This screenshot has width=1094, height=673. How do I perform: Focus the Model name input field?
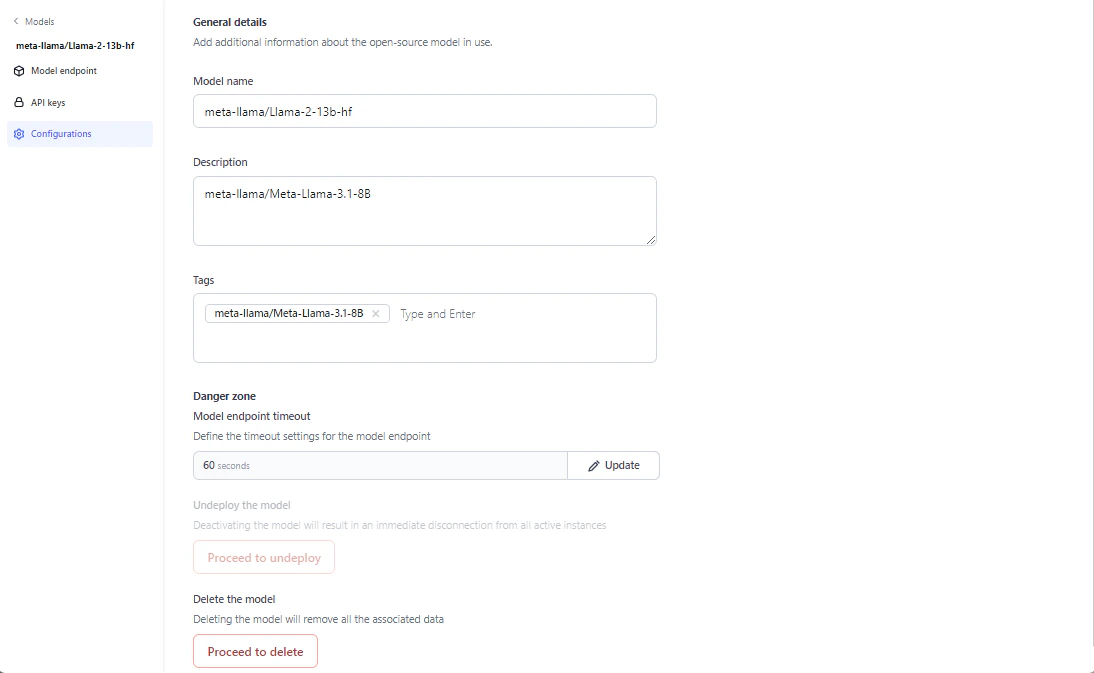click(x=424, y=111)
